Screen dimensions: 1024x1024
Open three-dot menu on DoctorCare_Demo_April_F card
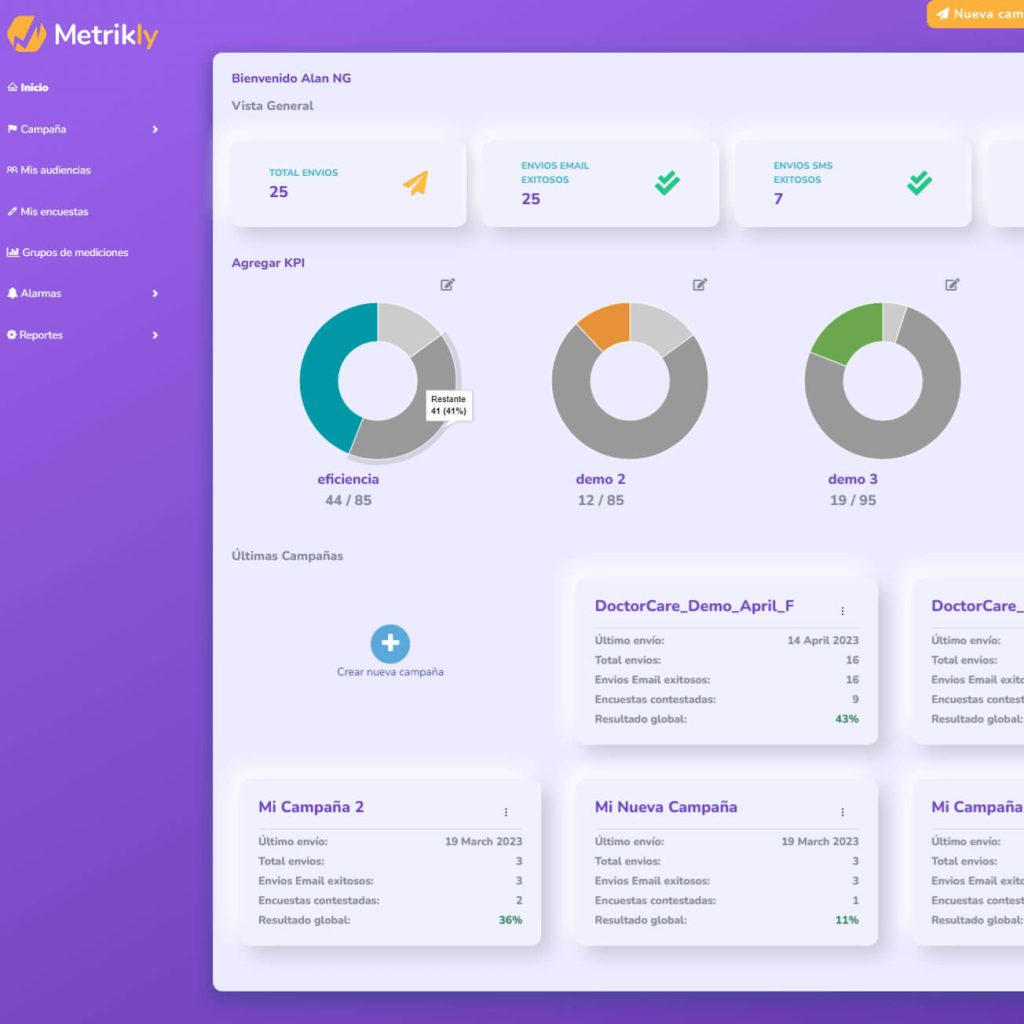click(842, 611)
